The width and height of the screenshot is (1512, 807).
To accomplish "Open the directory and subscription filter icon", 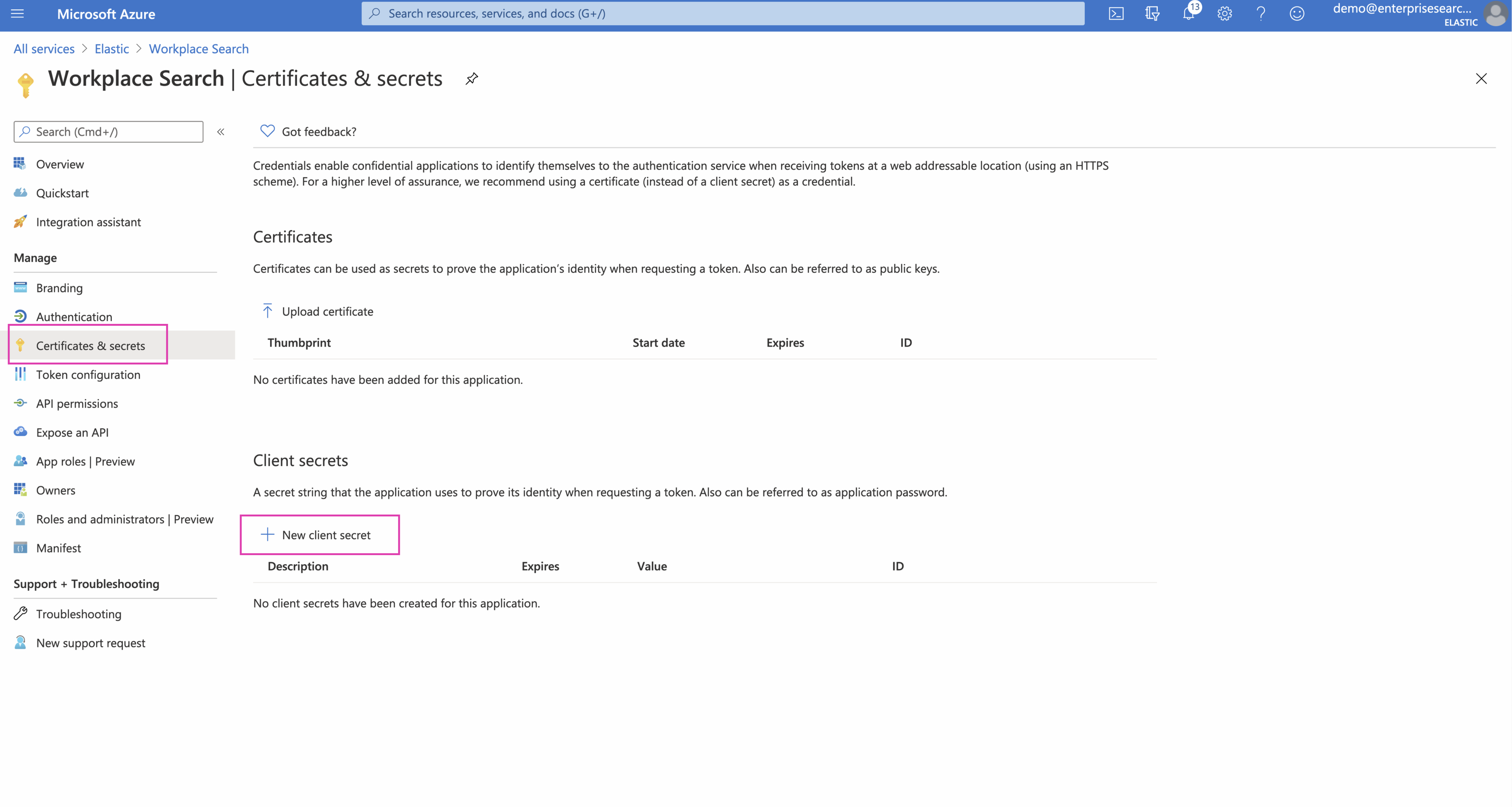I will click(x=1152, y=14).
